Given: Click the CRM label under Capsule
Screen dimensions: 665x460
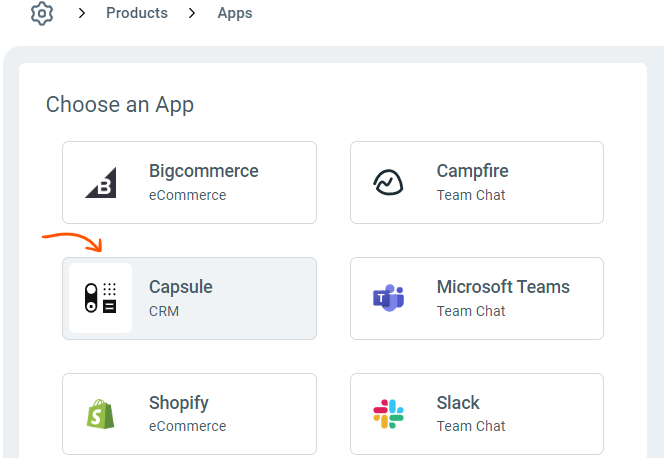Looking at the screenshot, I should (x=164, y=311).
